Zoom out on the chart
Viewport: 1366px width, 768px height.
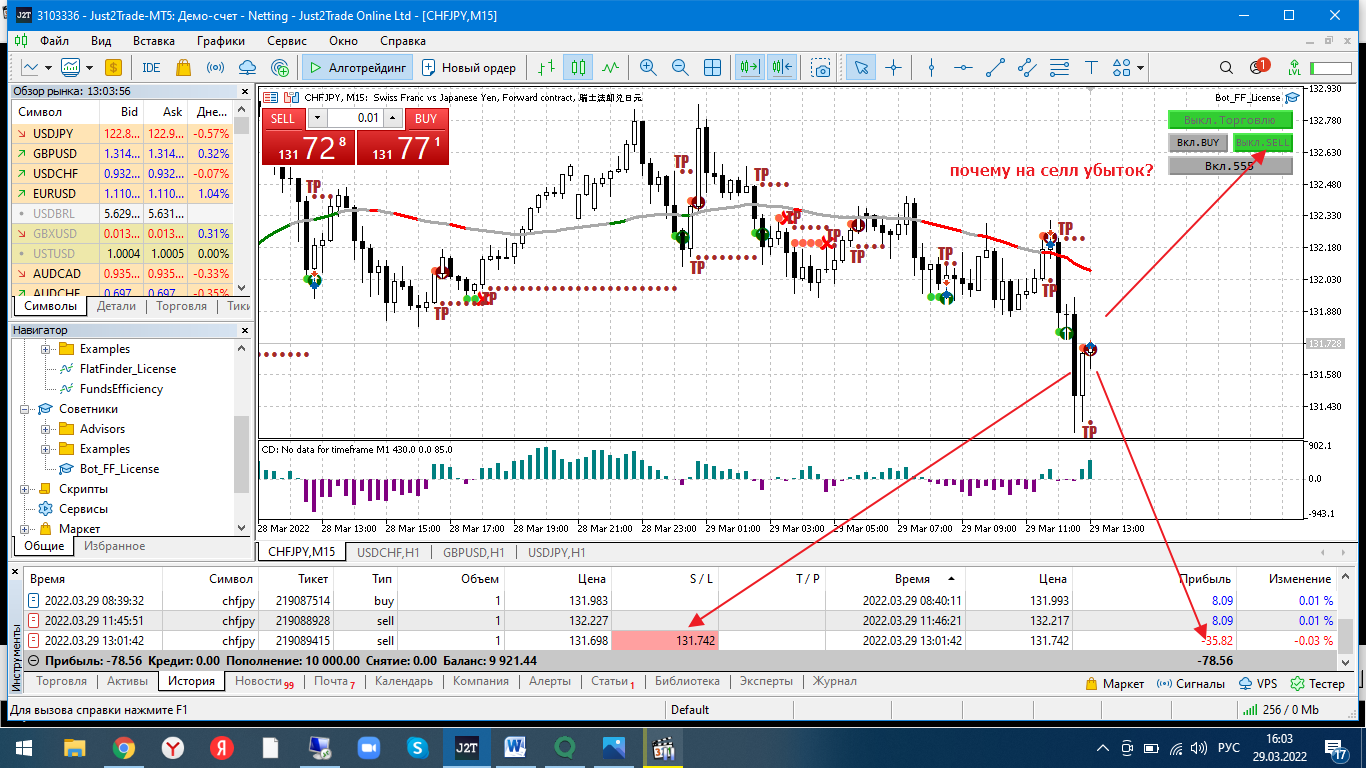[680, 68]
